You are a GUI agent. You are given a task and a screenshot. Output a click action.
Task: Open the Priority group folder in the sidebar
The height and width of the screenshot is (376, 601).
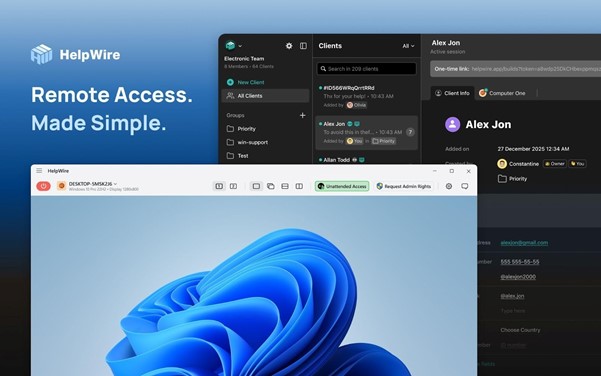[x=241, y=129]
